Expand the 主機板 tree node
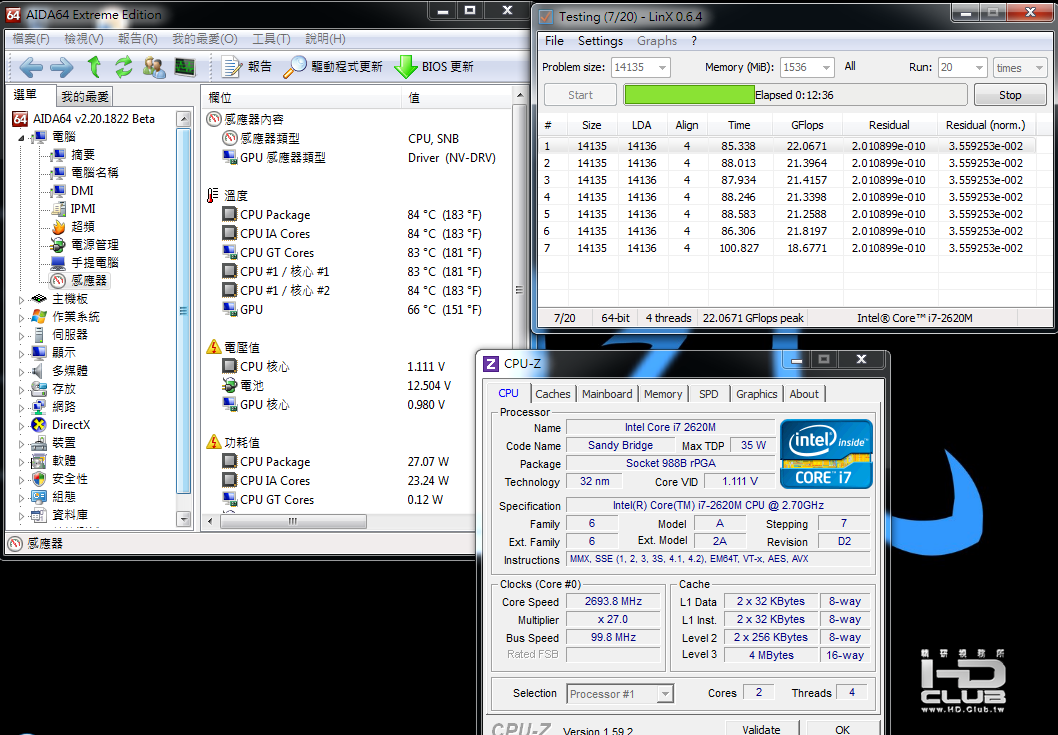 [22, 299]
